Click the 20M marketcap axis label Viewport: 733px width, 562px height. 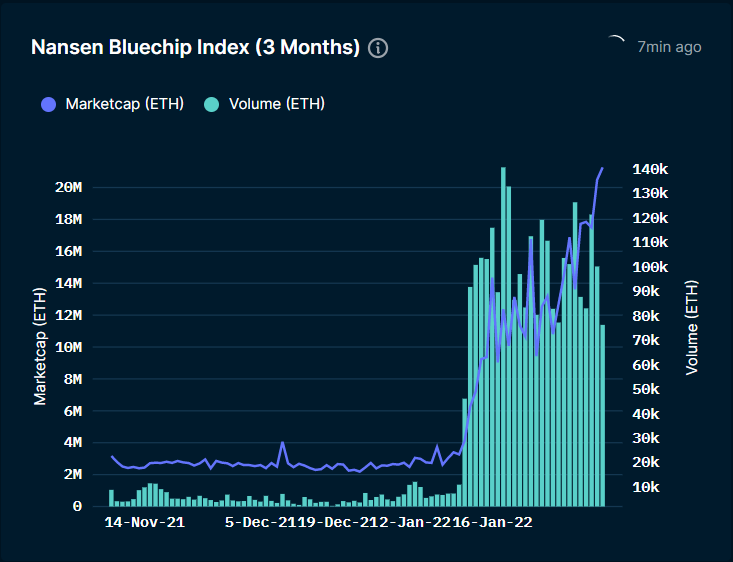[x=68, y=187]
